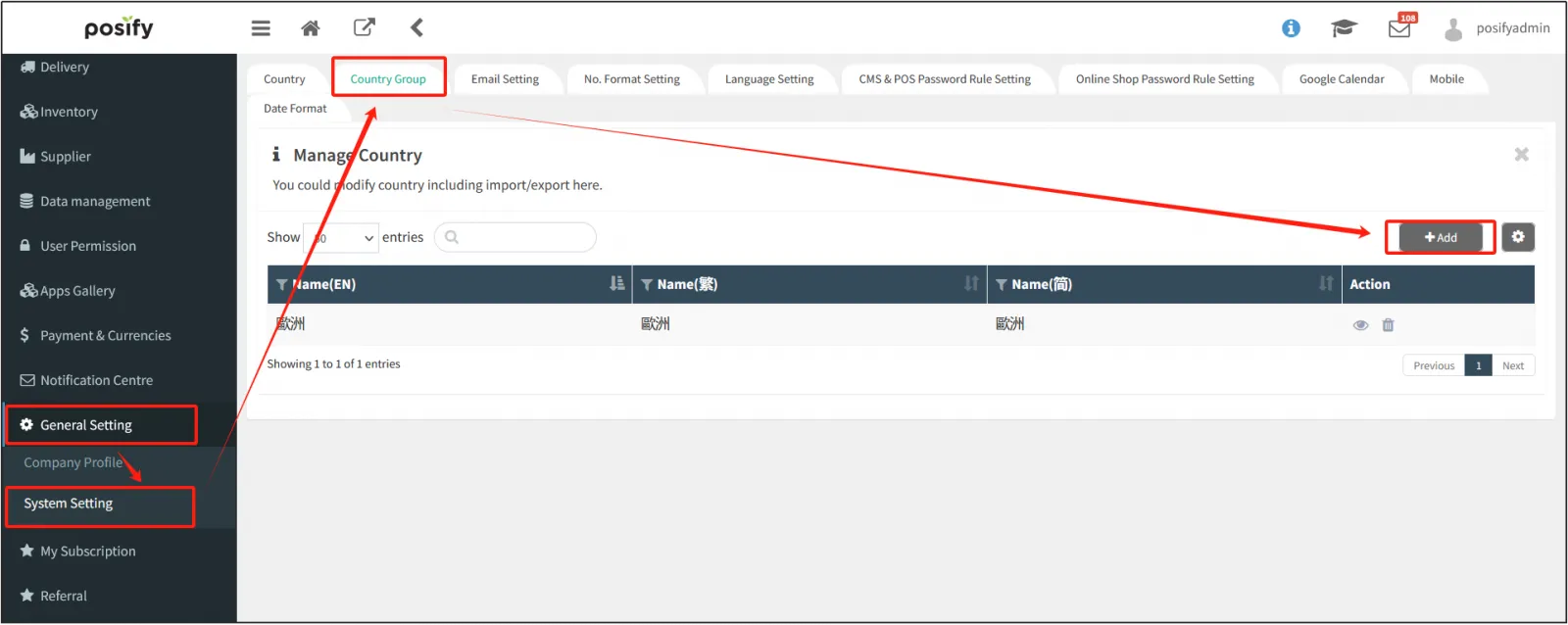Click the Previous pagination button
1568x625 pixels.
click(x=1434, y=365)
